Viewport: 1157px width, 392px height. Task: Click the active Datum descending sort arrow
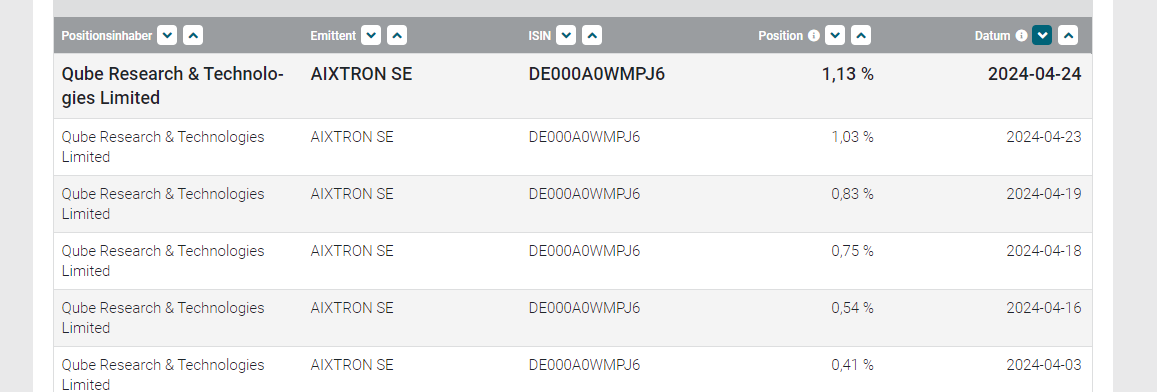(x=1042, y=35)
